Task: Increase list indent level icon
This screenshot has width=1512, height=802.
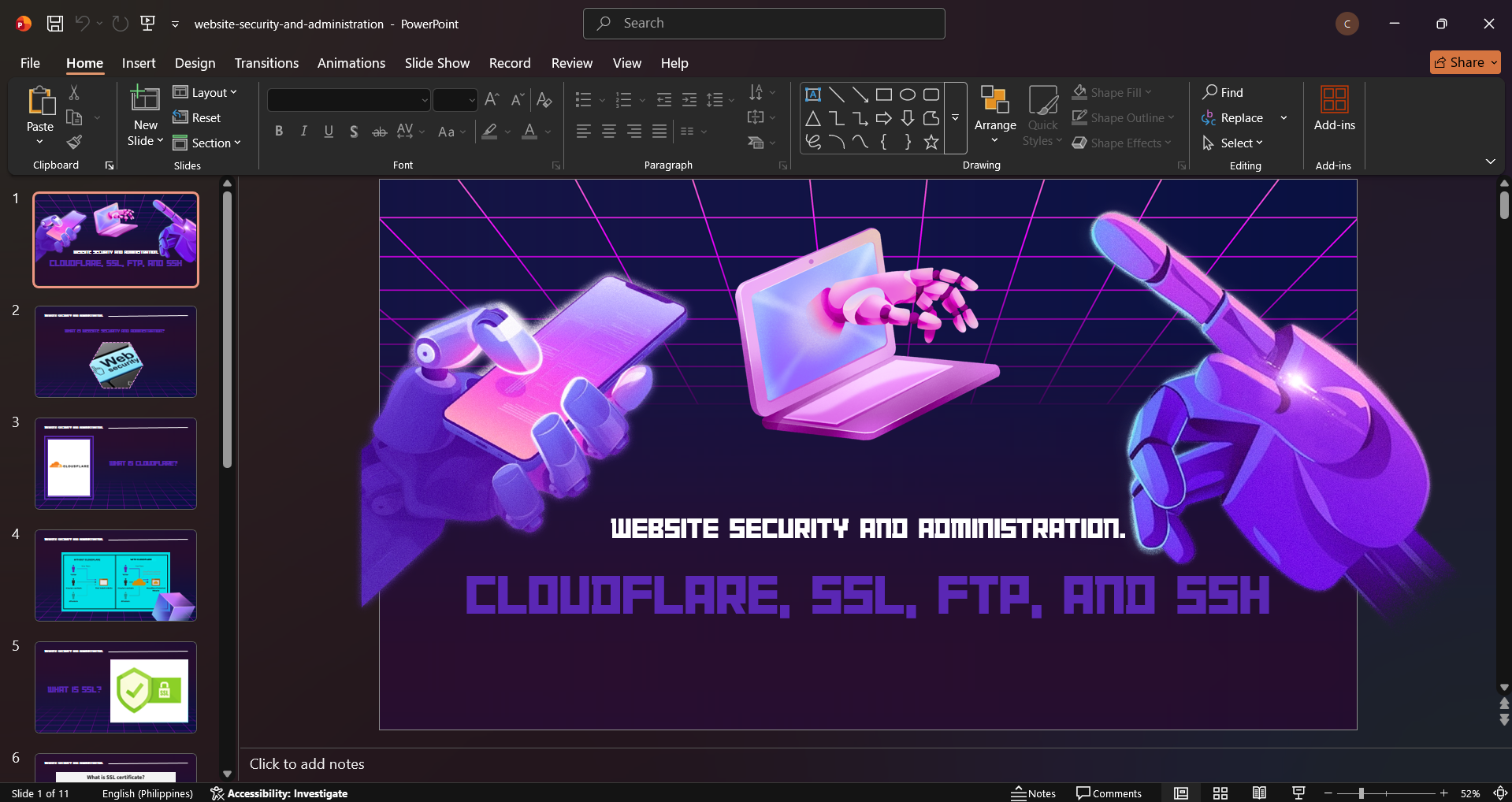Action: pos(689,99)
